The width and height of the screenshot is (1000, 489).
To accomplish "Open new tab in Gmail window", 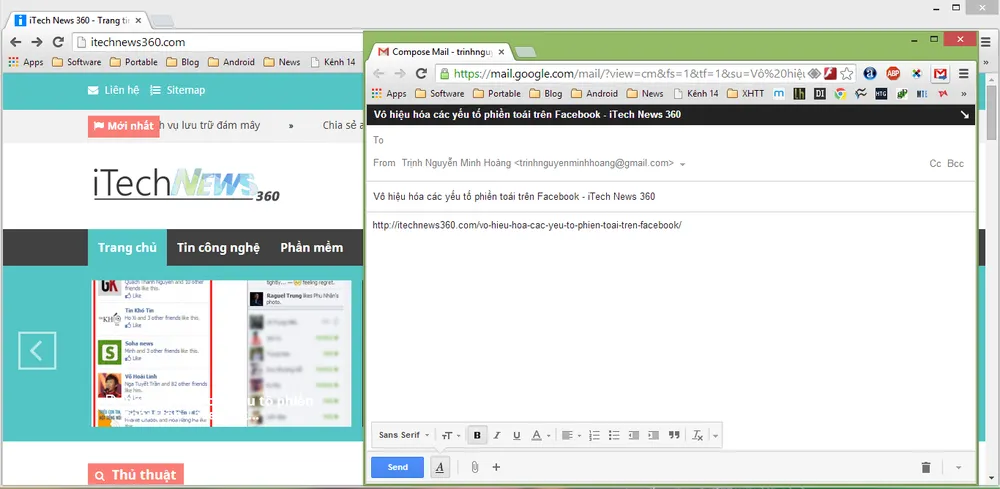I will (525, 52).
